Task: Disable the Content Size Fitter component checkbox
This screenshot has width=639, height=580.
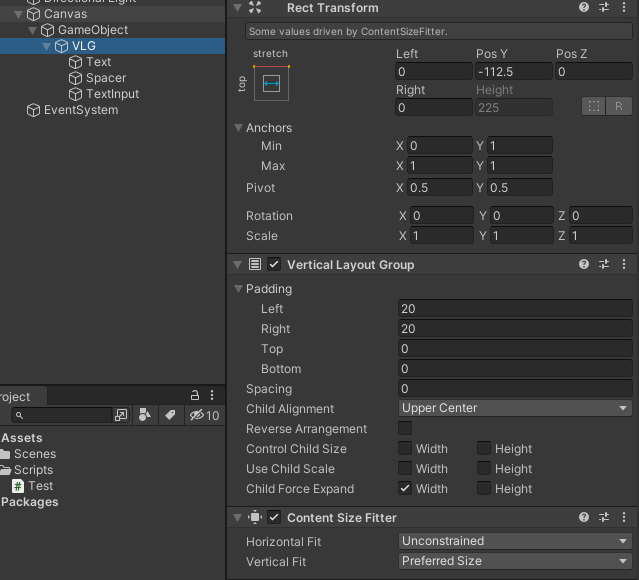Action: (274, 517)
